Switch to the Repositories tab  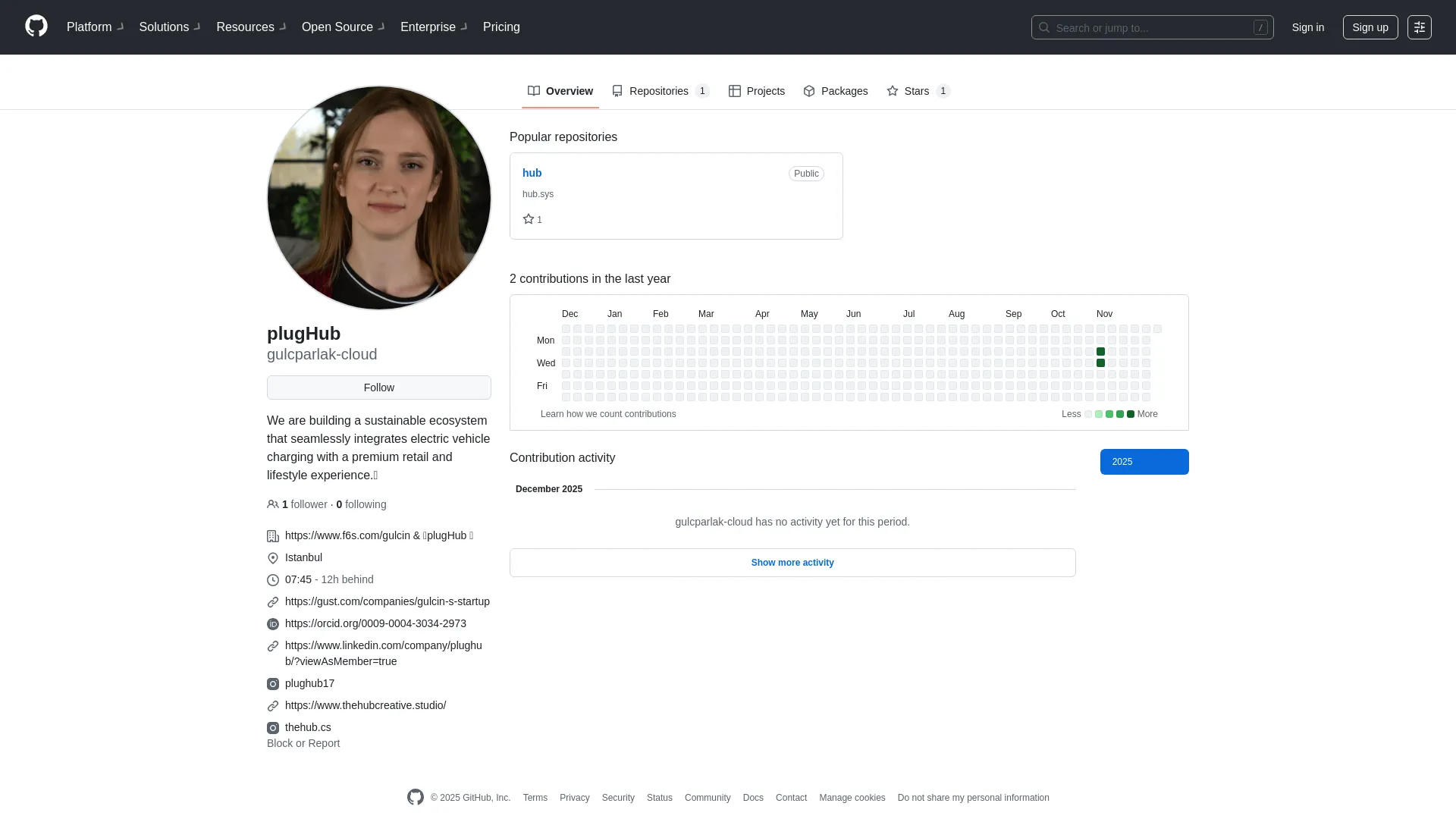(x=661, y=91)
